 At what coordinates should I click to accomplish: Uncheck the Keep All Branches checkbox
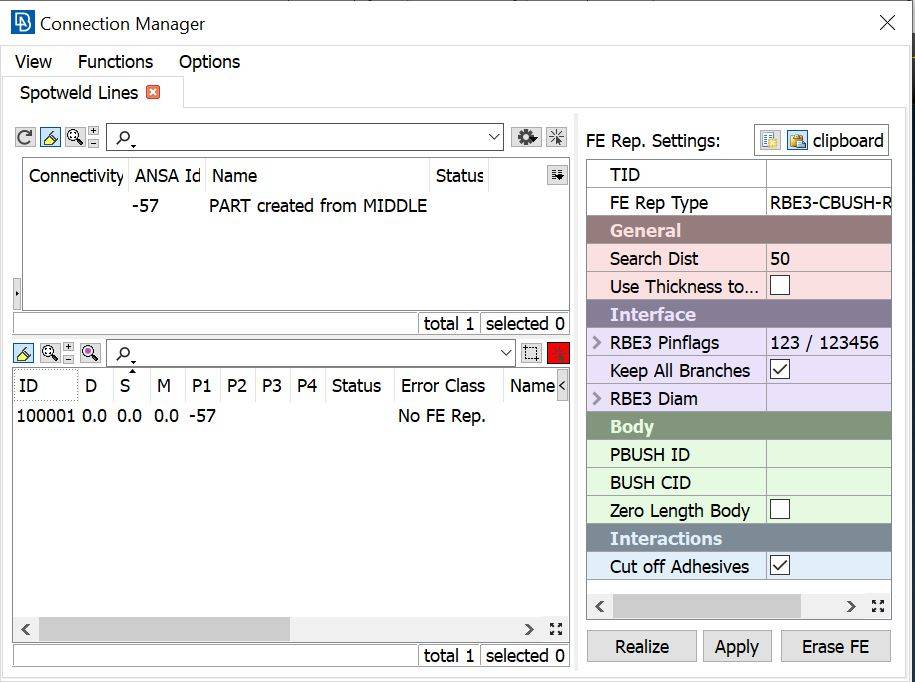click(780, 370)
